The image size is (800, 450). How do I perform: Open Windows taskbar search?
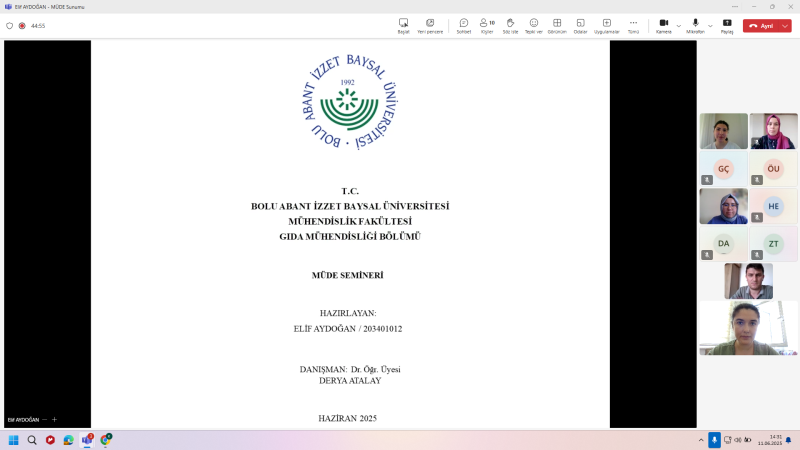pos(32,440)
